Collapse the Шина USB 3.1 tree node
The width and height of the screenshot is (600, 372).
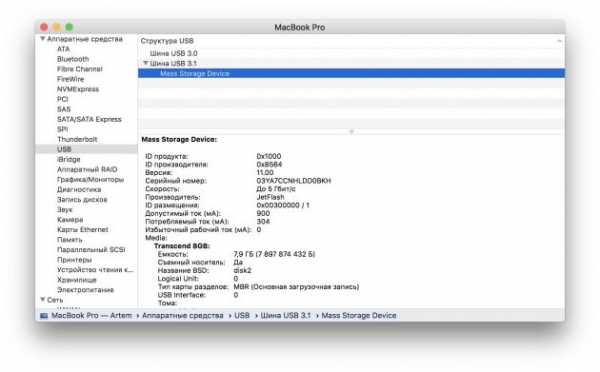145,63
